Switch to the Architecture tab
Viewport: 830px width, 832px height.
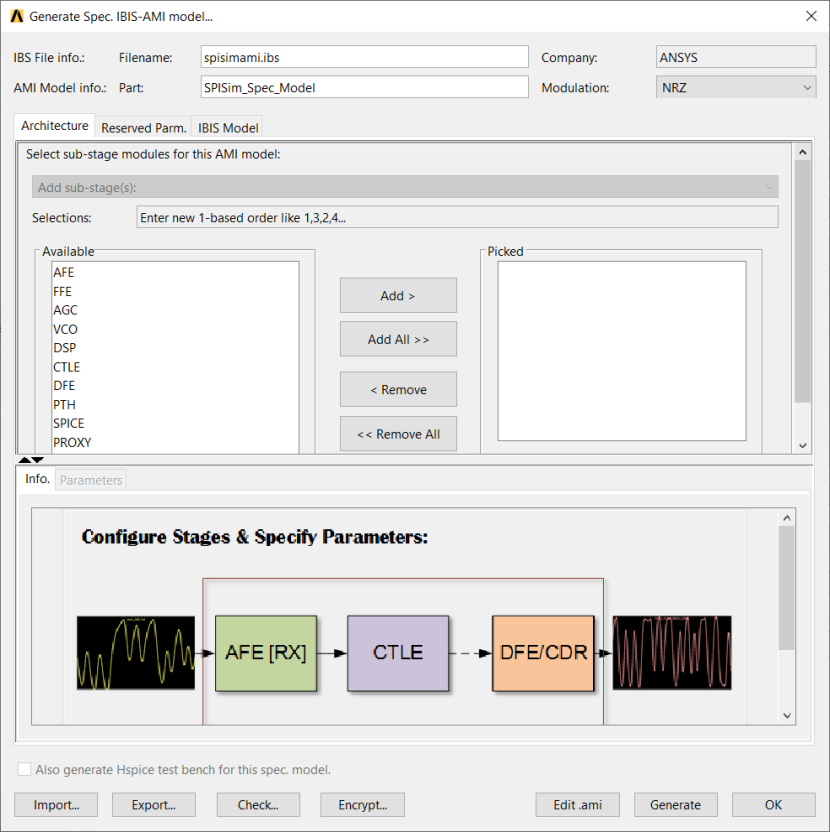(55, 126)
